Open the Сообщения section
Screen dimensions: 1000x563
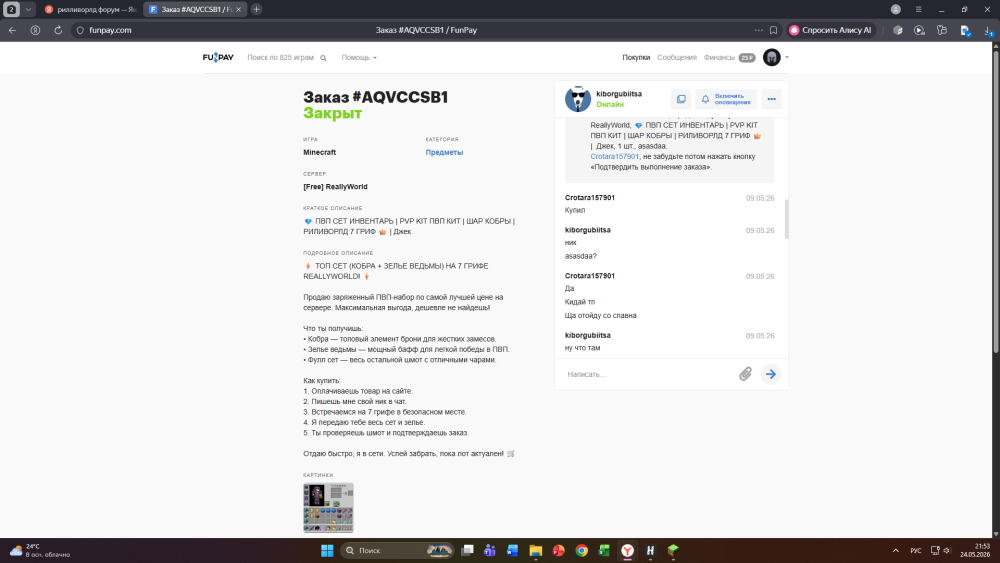click(677, 57)
